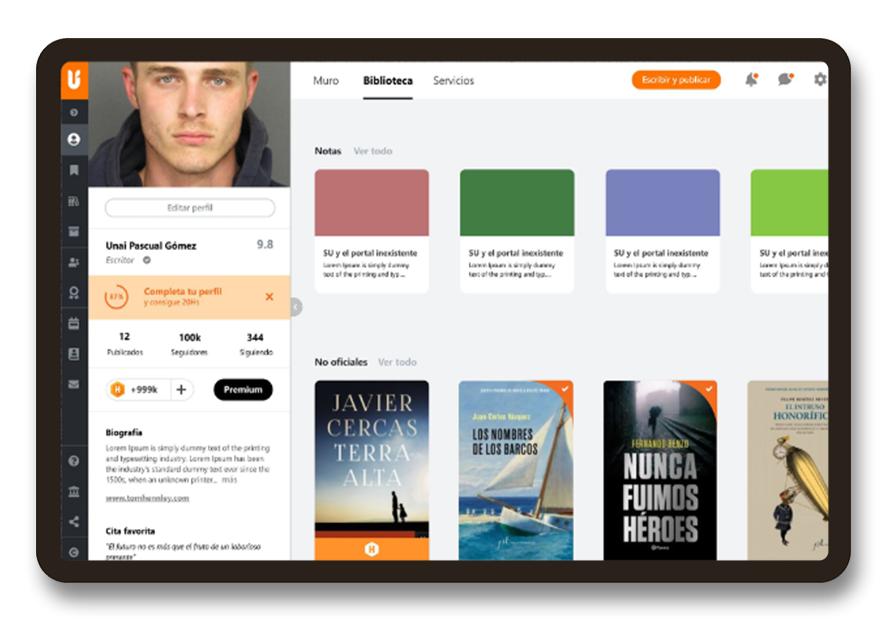
Task: Open the Servicios tab
Action: [x=454, y=81]
